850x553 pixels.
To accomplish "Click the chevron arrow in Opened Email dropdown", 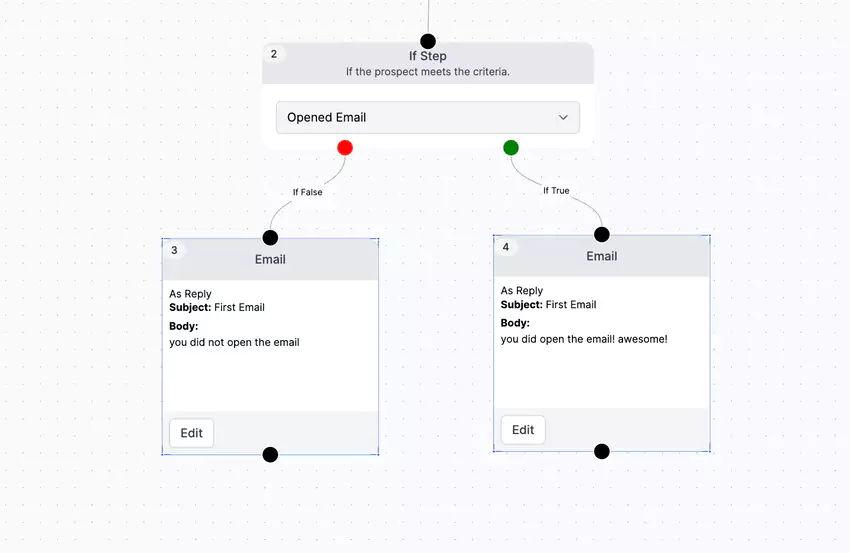I will [x=563, y=118].
